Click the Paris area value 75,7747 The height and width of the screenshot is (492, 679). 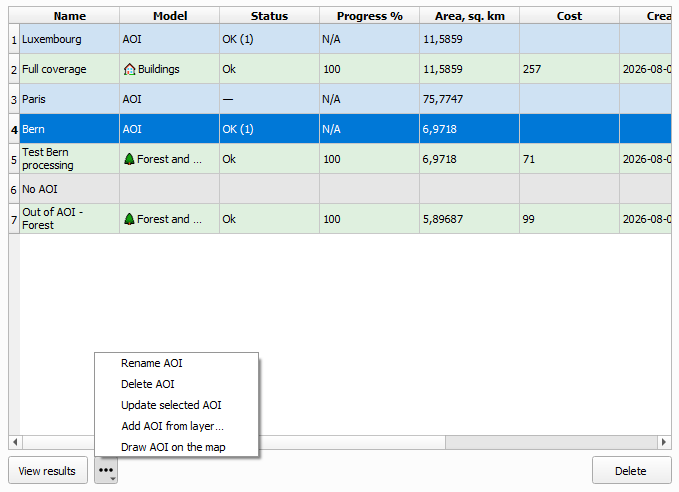(x=443, y=99)
